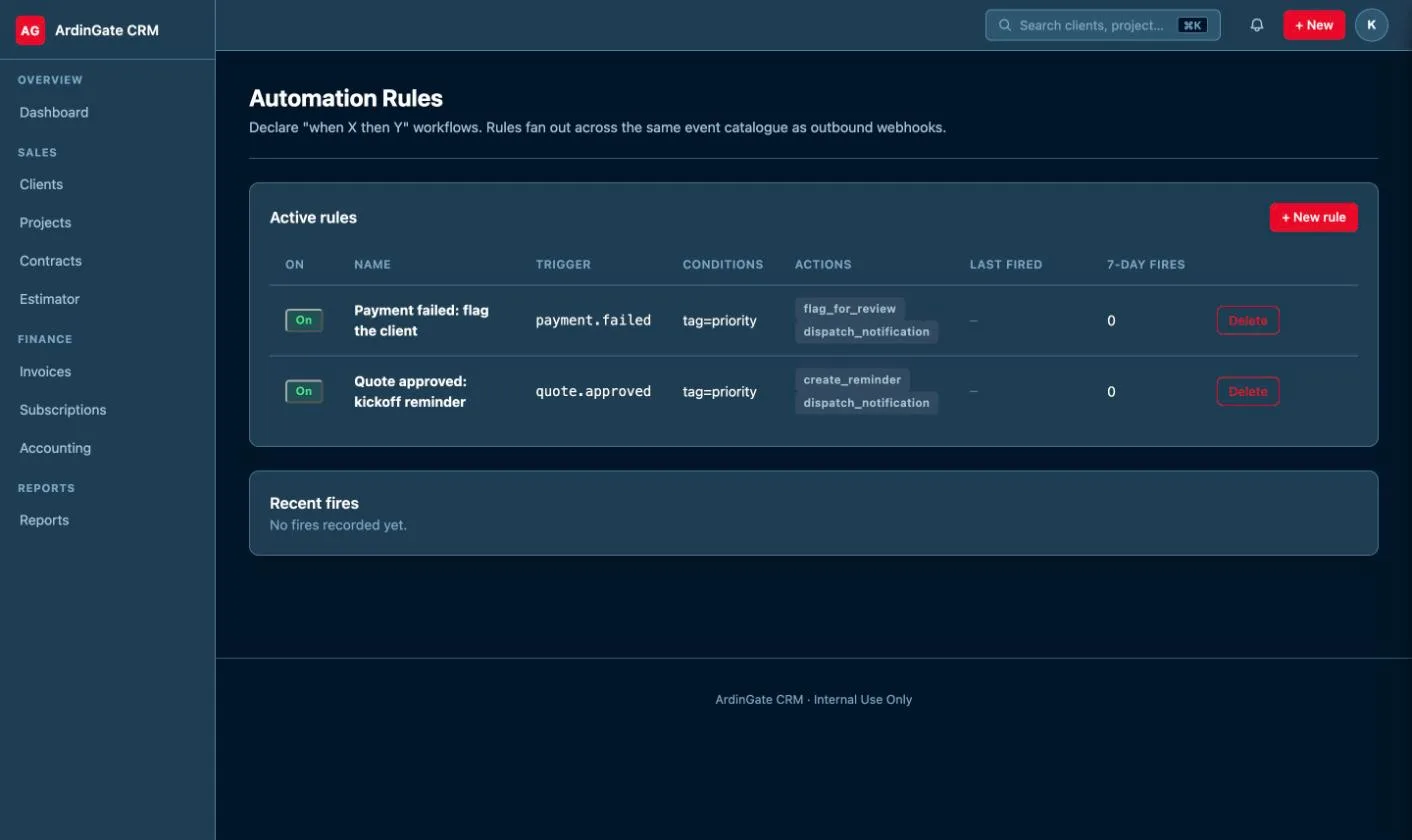Click the CONDITIONS column header

[x=722, y=265]
